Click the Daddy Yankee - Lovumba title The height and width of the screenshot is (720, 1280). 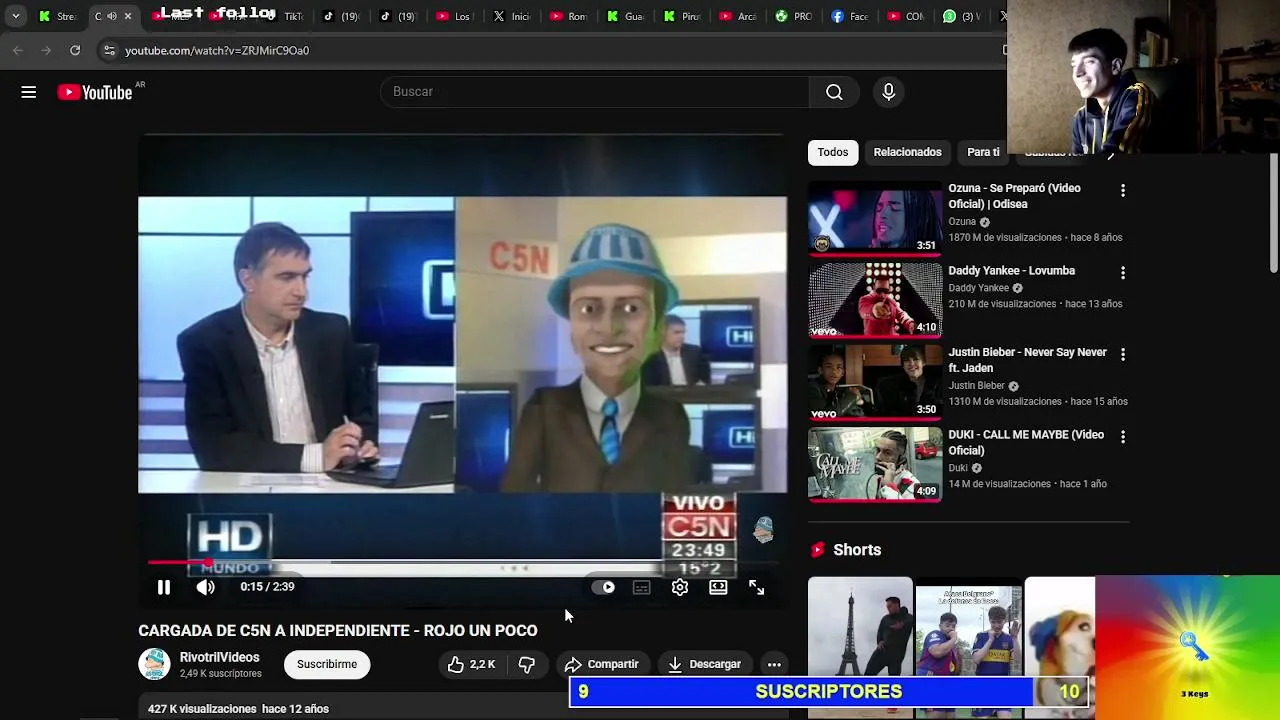tap(1012, 271)
